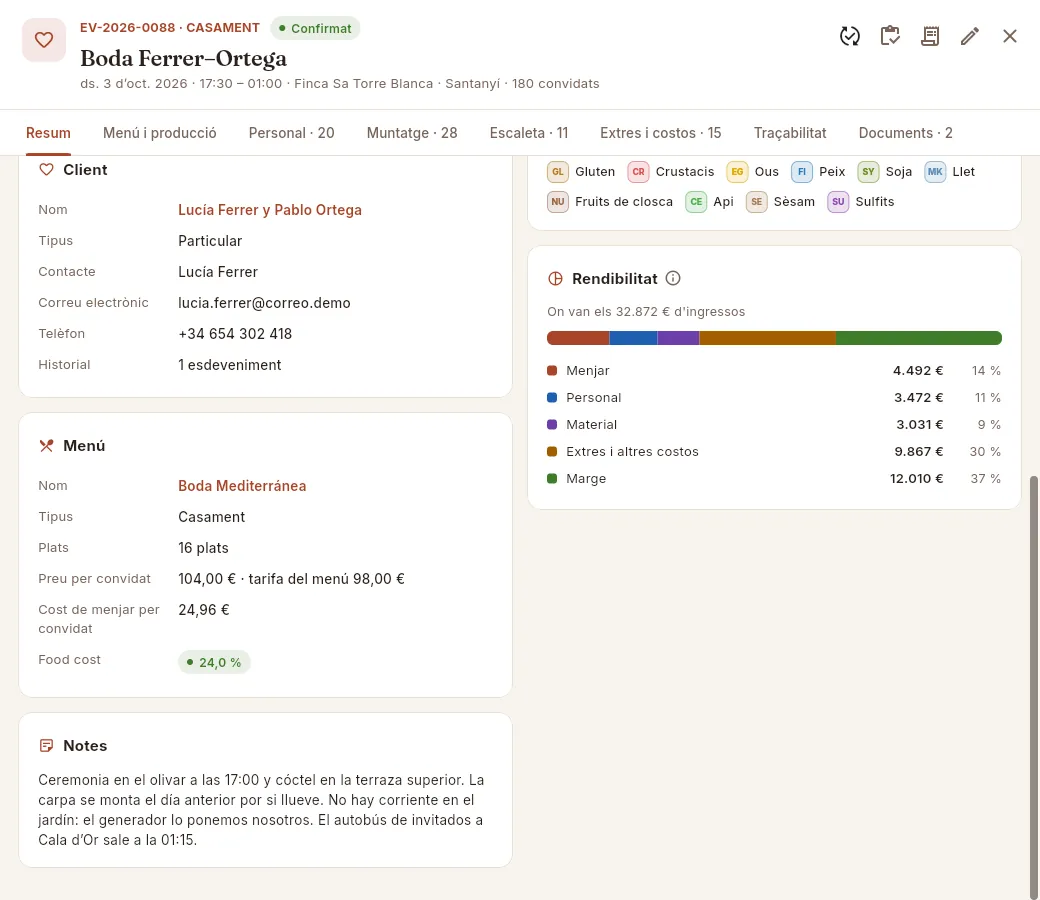Click the '3.031 €' Material amount

click(920, 424)
